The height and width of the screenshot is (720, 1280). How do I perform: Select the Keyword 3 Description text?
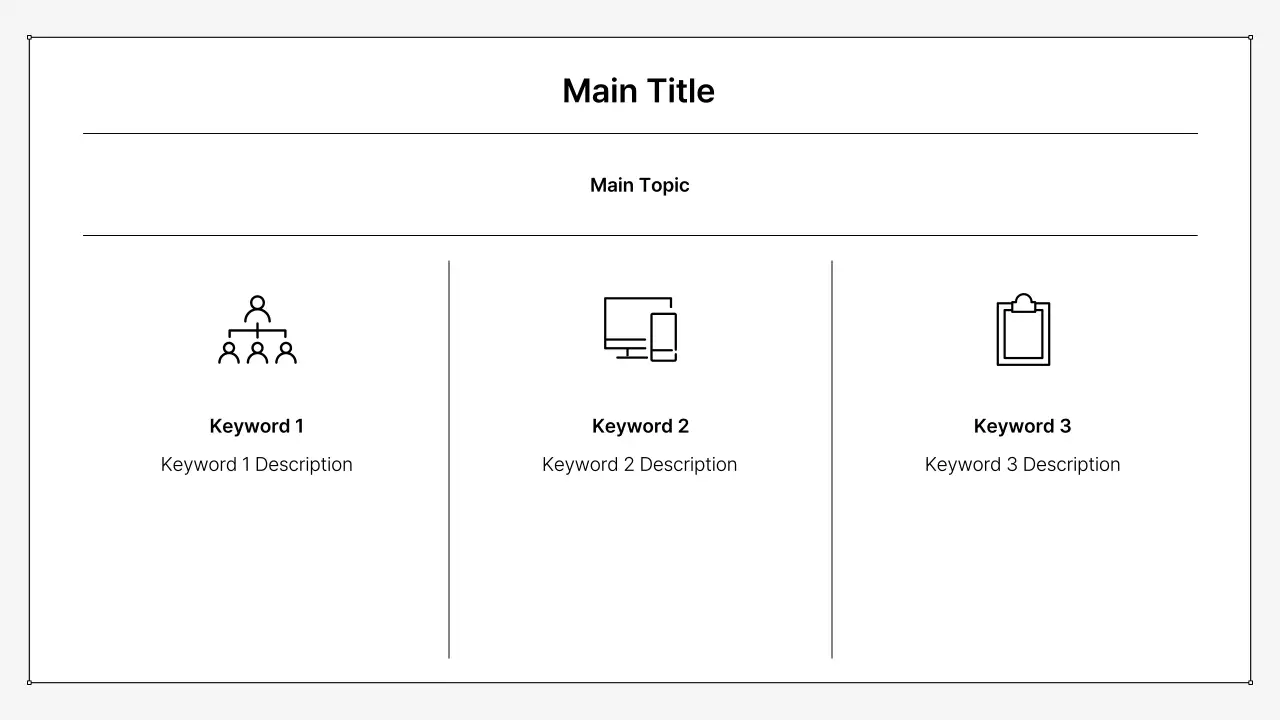tap(1022, 464)
